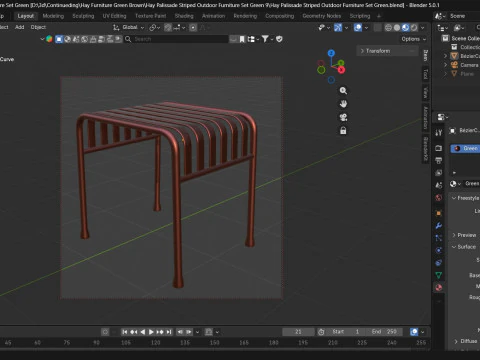This screenshot has width=480, height=360.
Task: Toggle X-ray mode in viewport header
Action: [377, 28]
